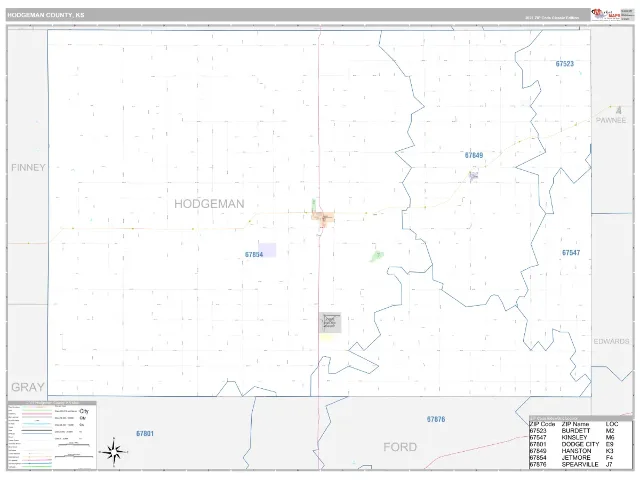Screen dimensions: 640x480
Task: Click the HODGEMAN county name on the map
Action: coord(209,204)
